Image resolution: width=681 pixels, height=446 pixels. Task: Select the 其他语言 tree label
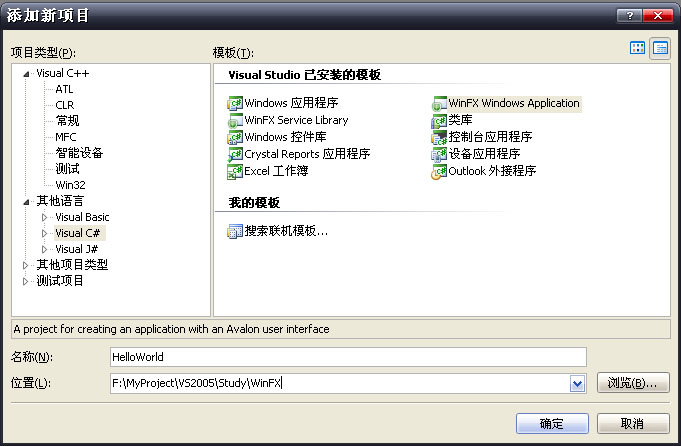tap(60, 201)
